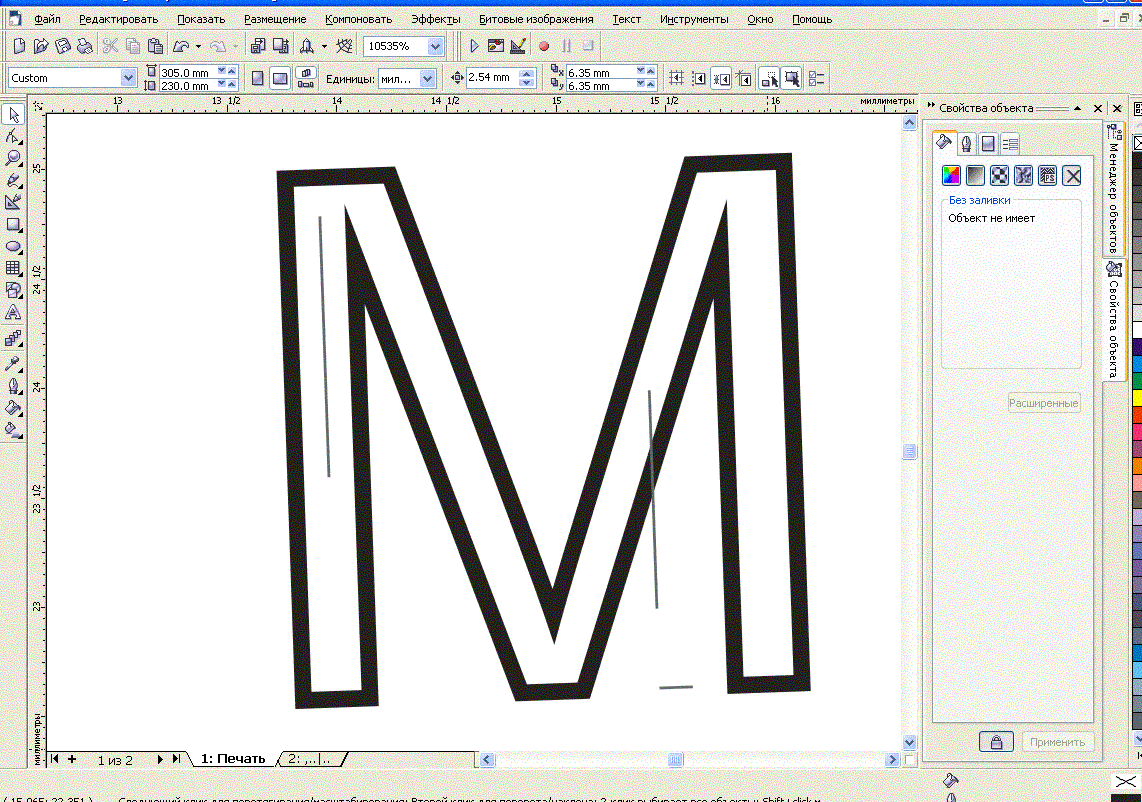Toggle Snap to Objects
This screenshot has width=1142, height=802.
tap(722, 78)
